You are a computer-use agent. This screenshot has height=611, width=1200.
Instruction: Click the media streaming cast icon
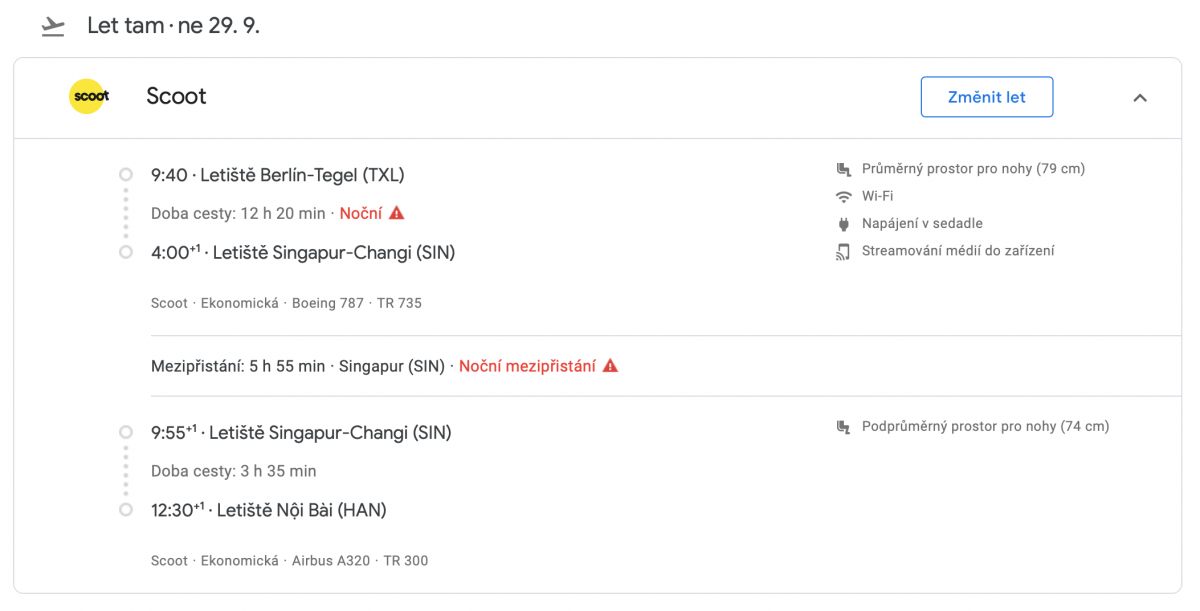click(844, 252)
